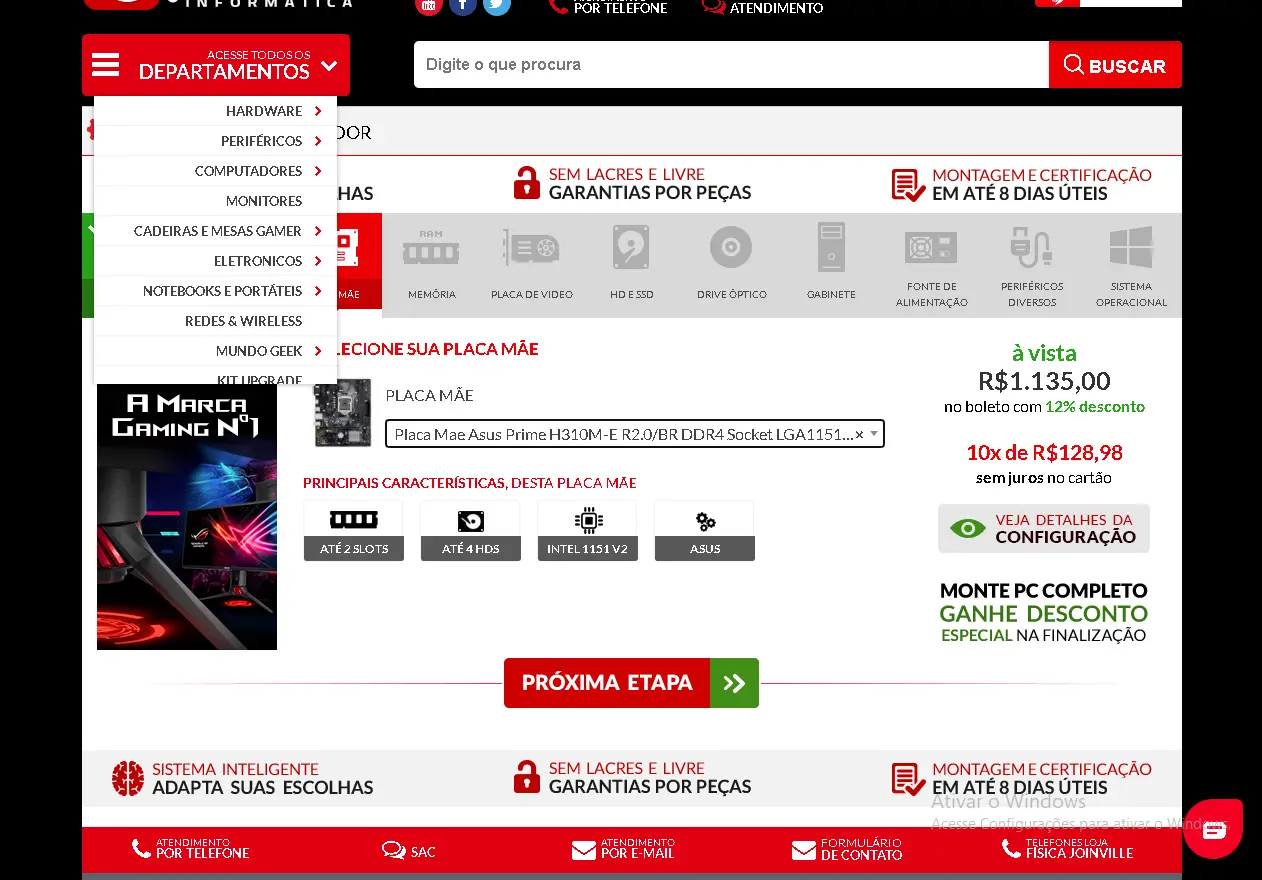
Task: Open the Mundo Geek department
Action: (259, 351)
